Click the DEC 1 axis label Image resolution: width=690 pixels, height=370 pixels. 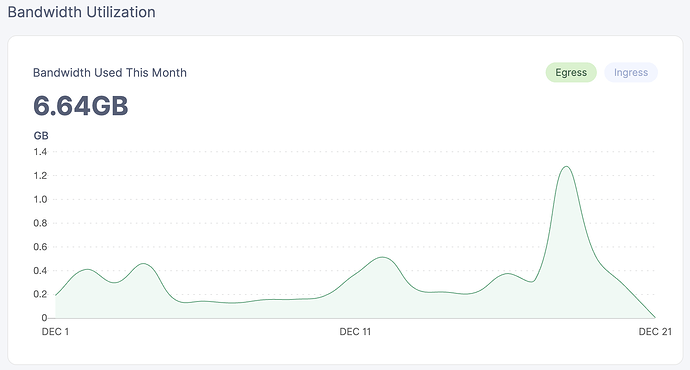pos(55,332)
